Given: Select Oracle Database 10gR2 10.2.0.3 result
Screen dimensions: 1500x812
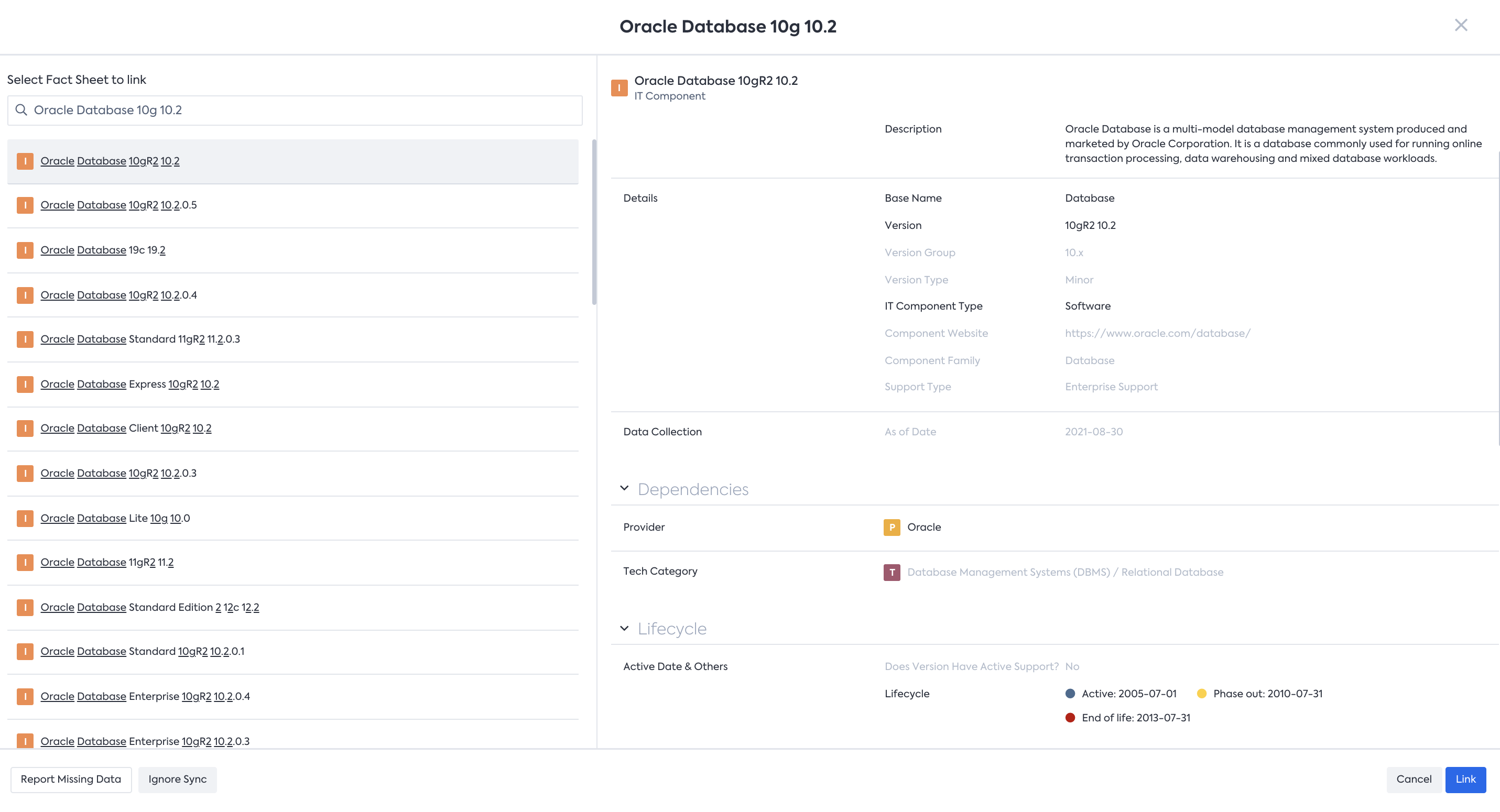Looking at the screenshot, I should (x=293, y=473).
